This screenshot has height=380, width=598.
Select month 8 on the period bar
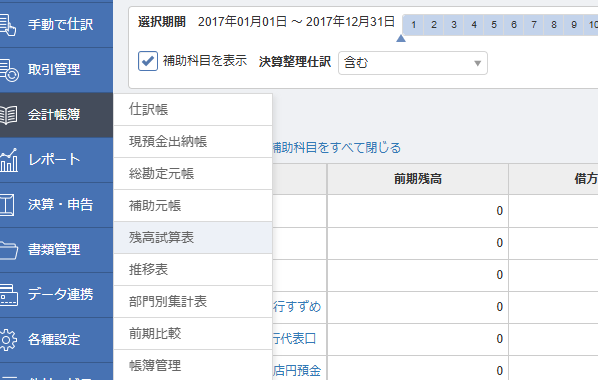(x=554, y=25)
